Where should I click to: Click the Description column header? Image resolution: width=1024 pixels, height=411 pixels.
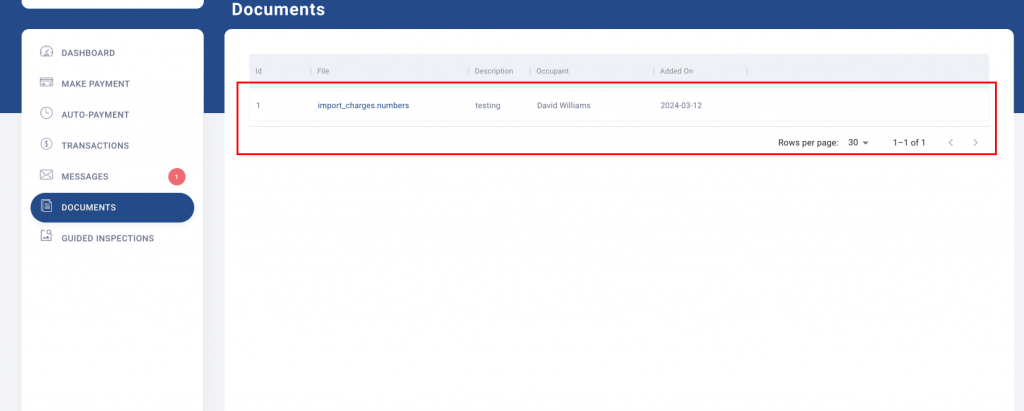coord(494,71)
